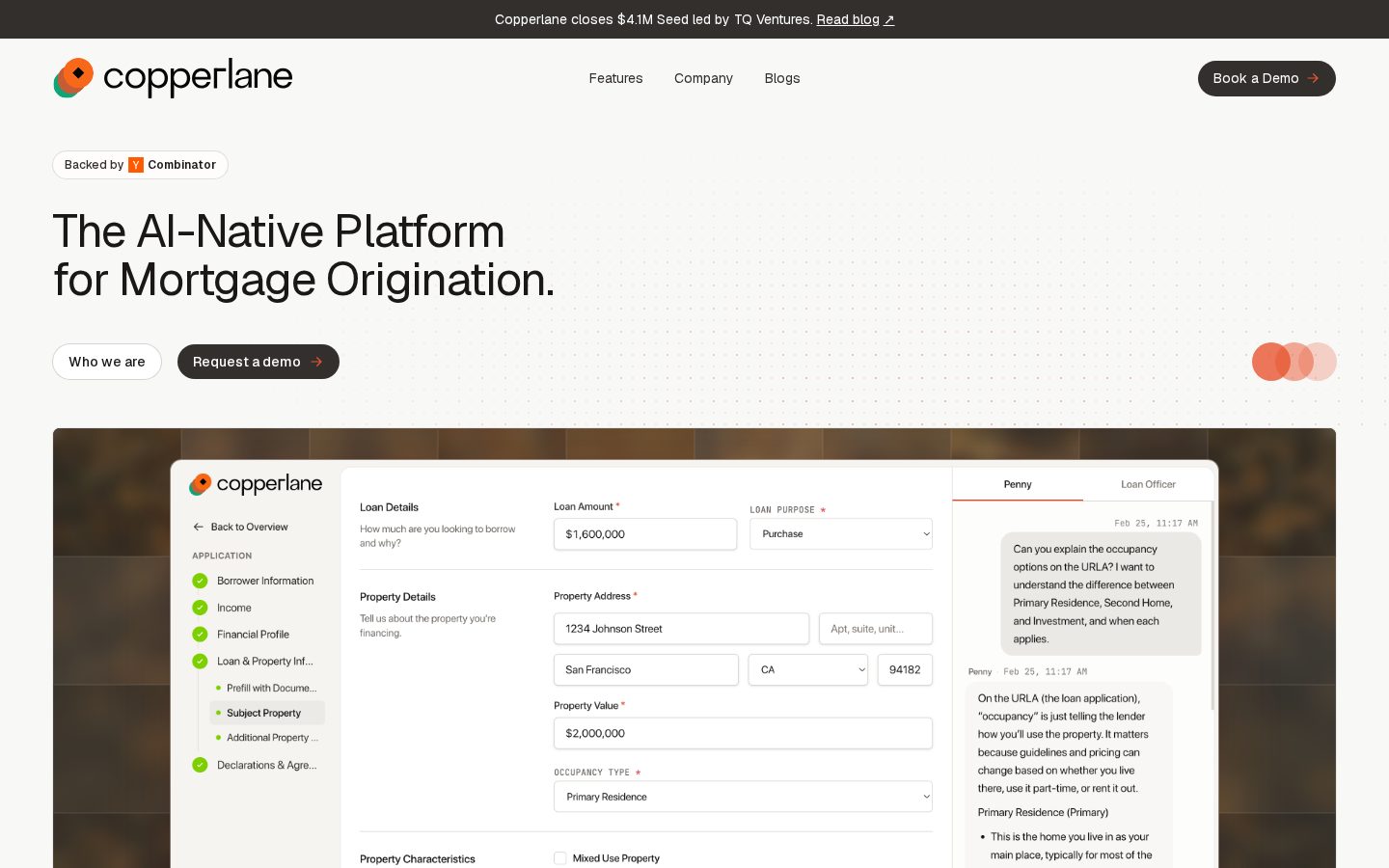
Task: Click the APPLICATION sidebar label
Action: tap(222, 556)
